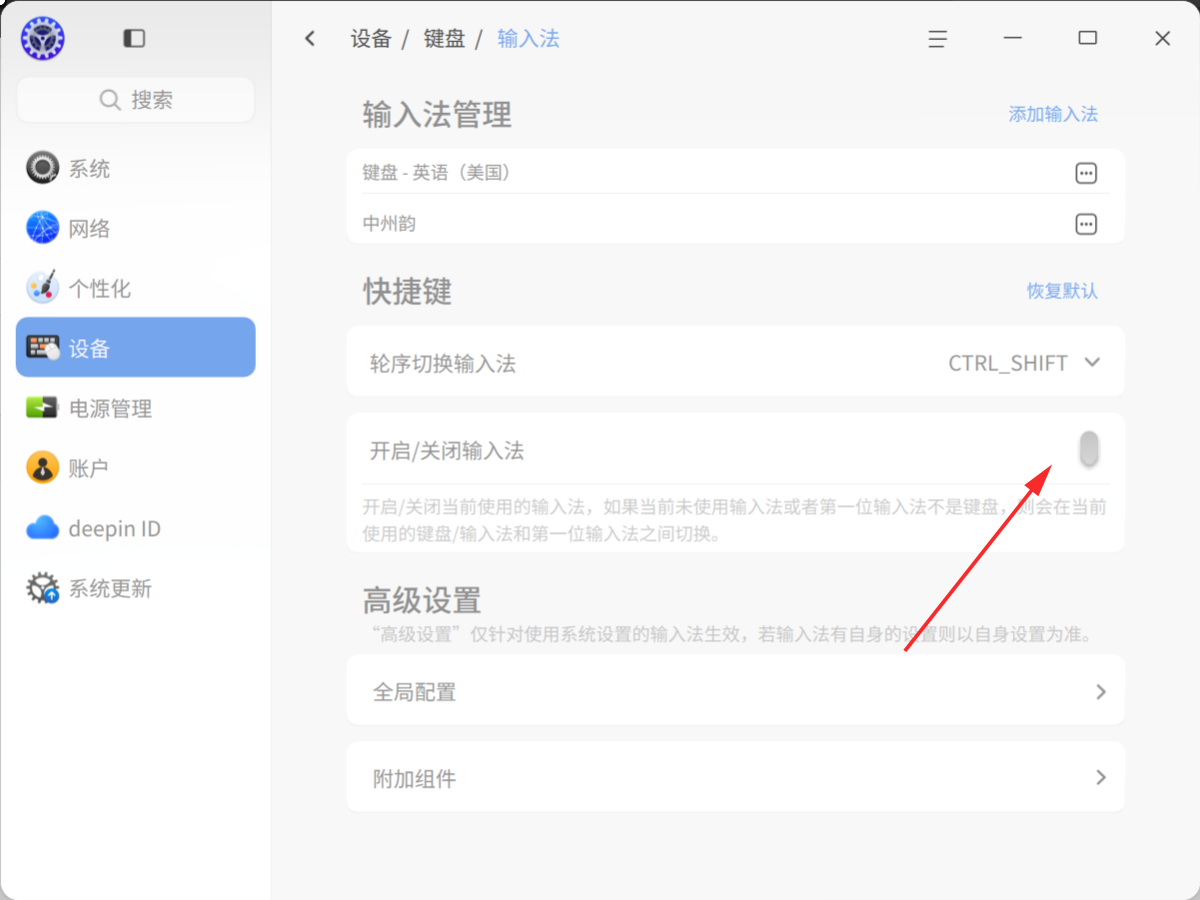The image size is (1200, 900).
Task: Toggle the sidebar collapse icon
Action: click(134, 38)
